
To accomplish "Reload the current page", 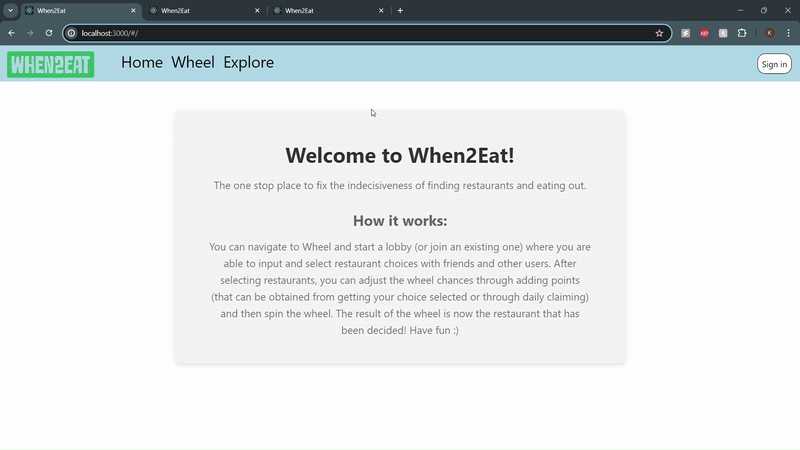I will [x=49, y=33].
